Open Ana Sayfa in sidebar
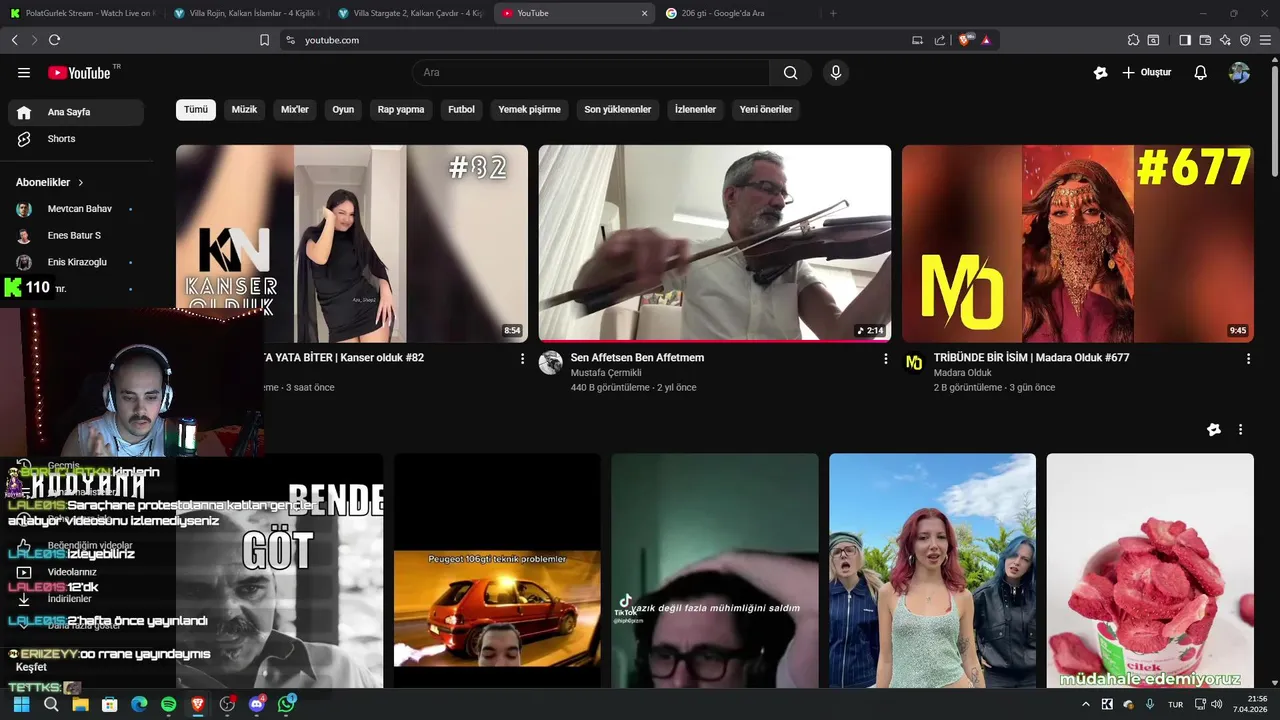1280x720 pixels. coord(76,112)
